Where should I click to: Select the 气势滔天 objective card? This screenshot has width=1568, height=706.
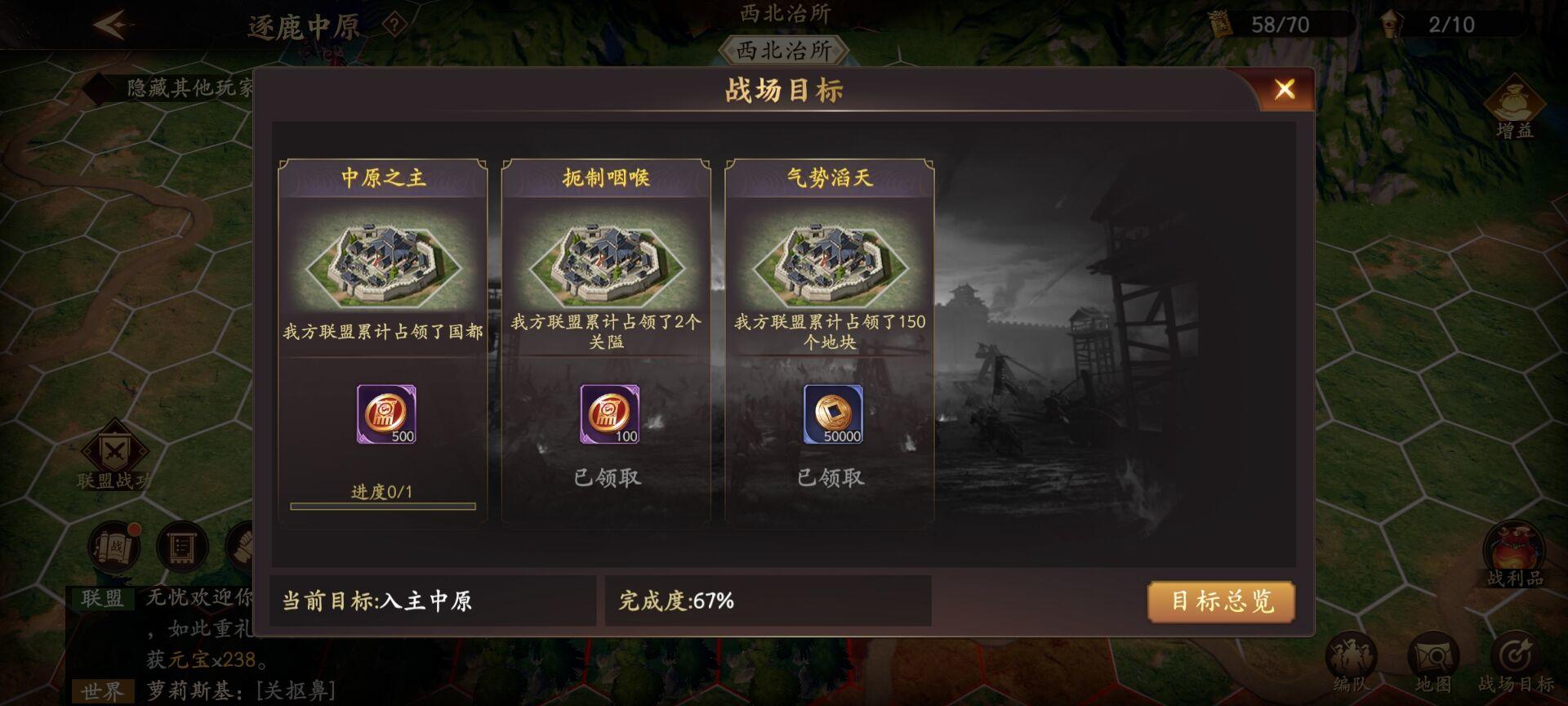[830, 339]
